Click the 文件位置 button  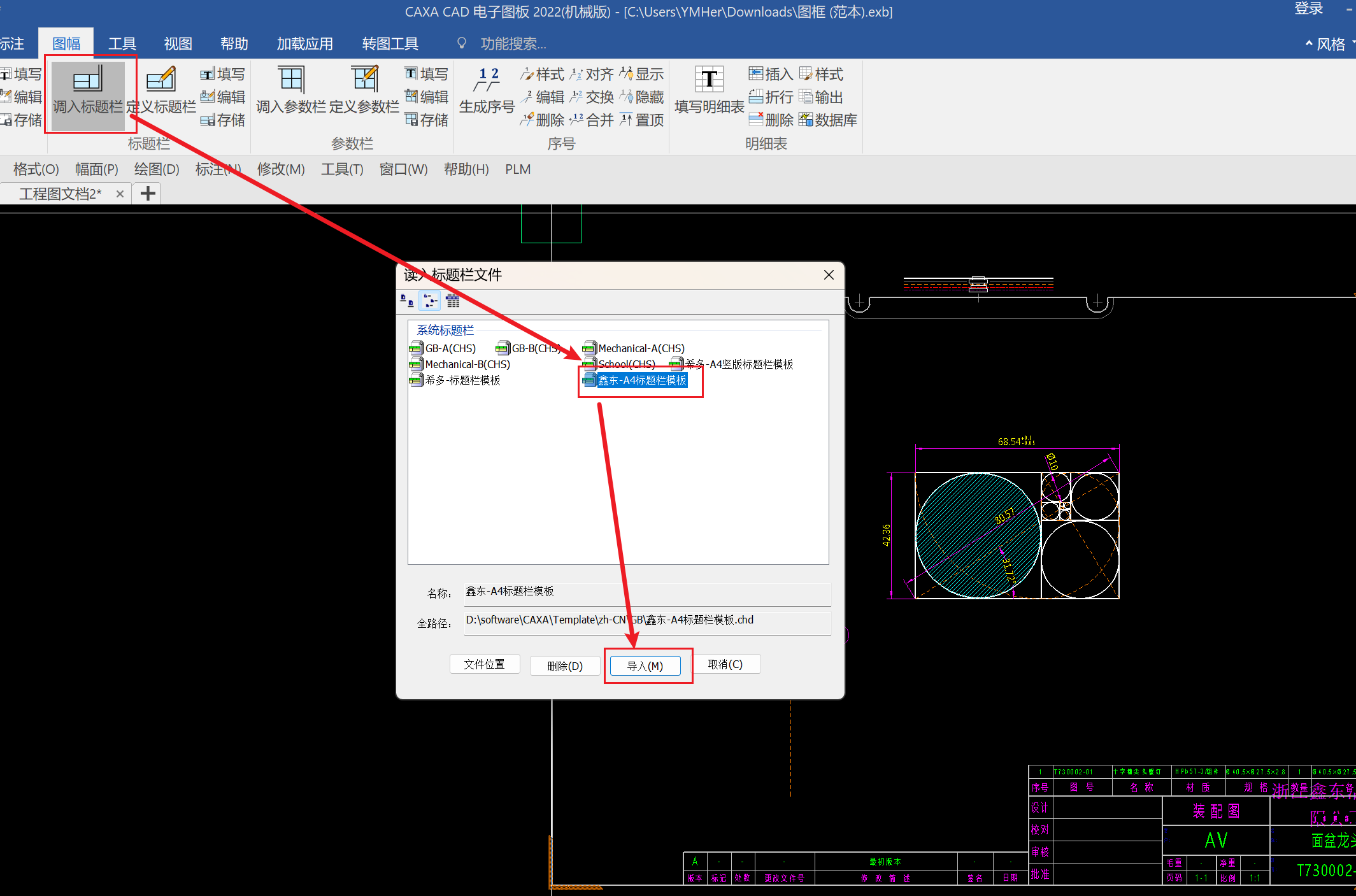(485, 664)
